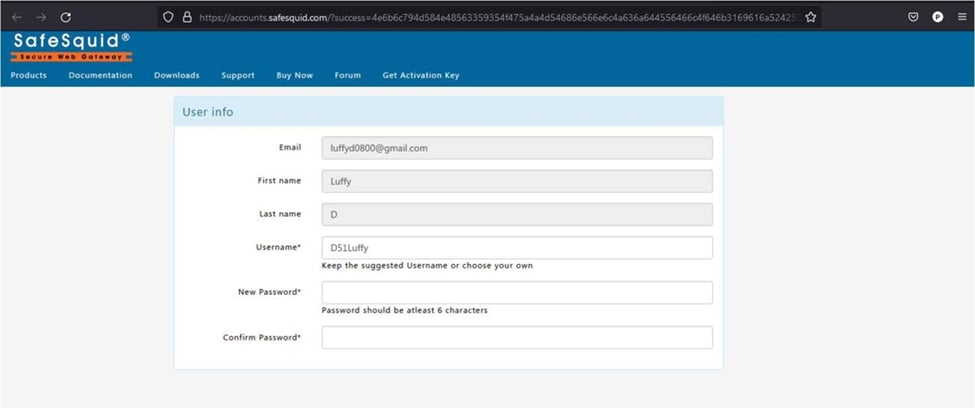
Task: Click the Confirm Password* label
Action: point(262,338)
